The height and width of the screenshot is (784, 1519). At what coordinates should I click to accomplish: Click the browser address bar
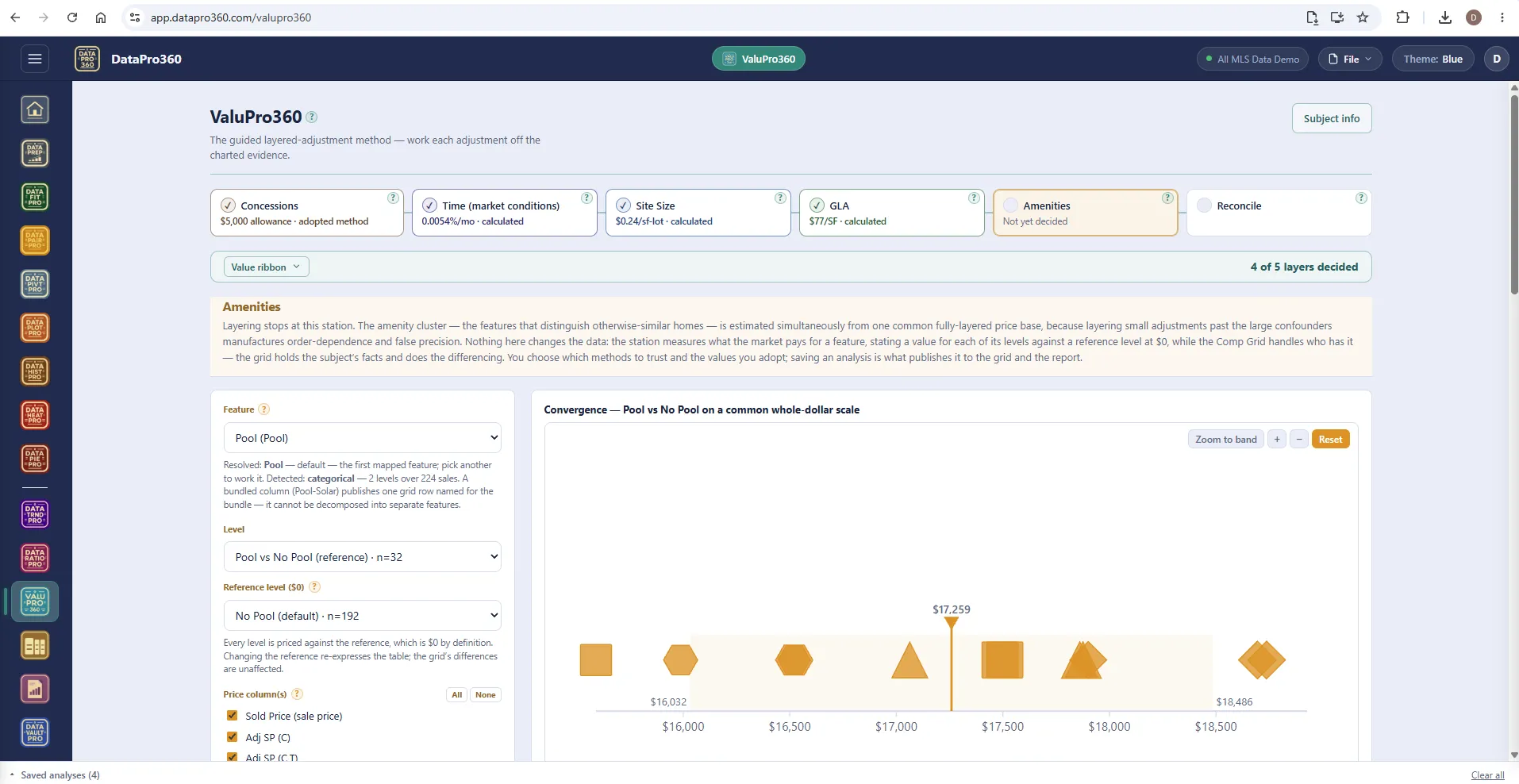pos(714,17)
